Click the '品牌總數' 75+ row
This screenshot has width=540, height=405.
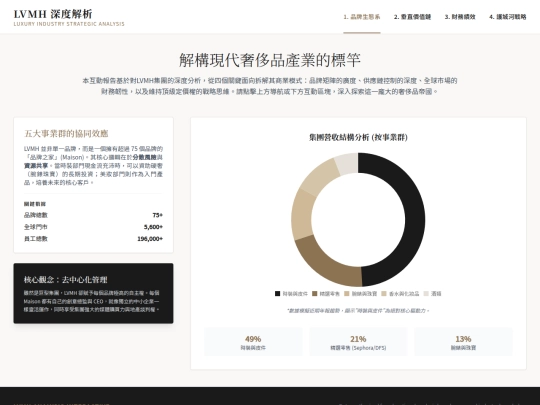(x=93, y=215)
